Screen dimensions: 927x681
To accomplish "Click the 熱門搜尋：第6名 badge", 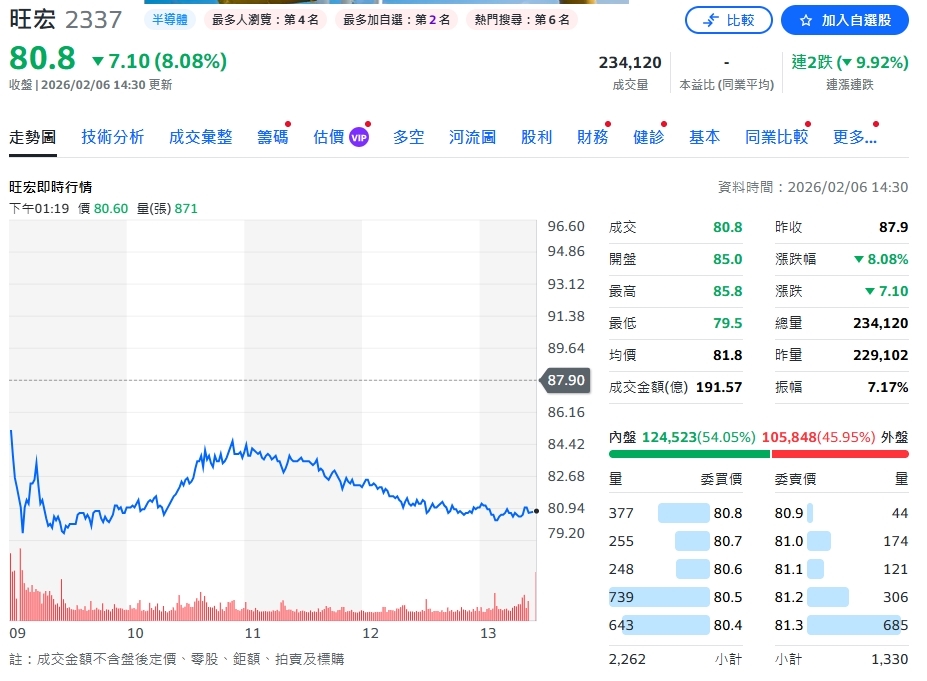I will (519, 19).
